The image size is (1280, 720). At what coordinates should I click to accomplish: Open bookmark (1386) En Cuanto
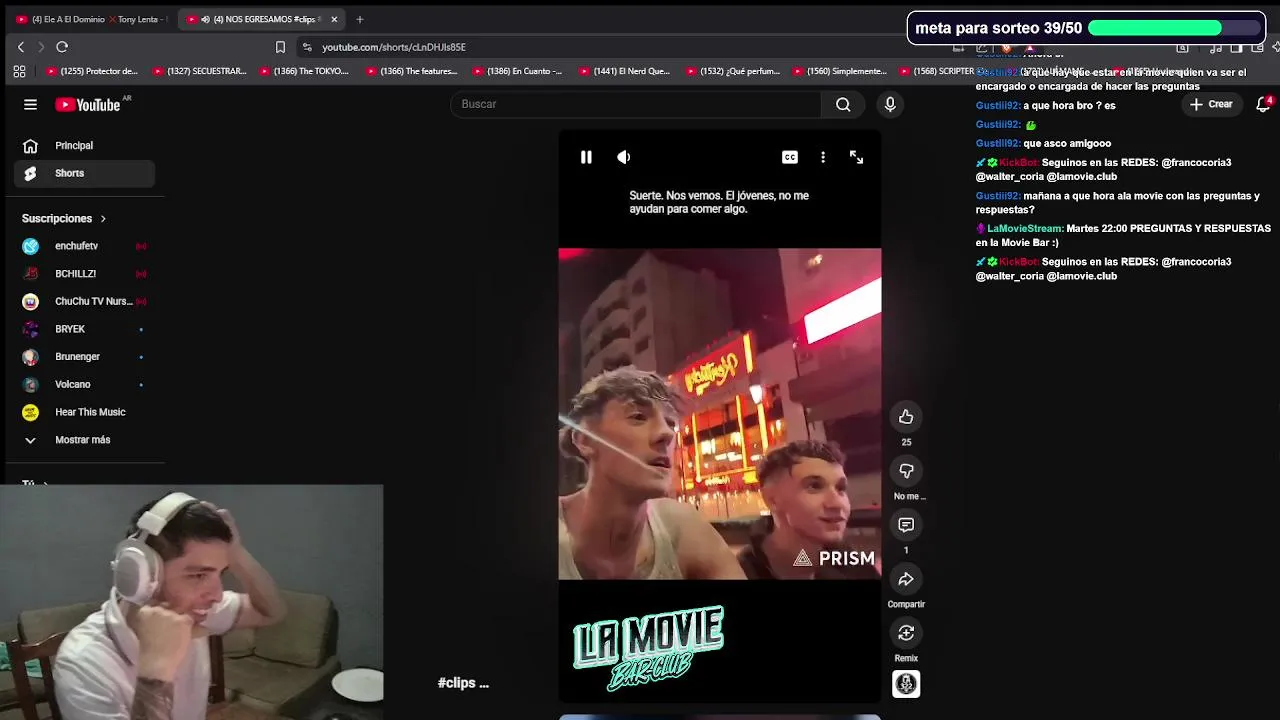pos(518,71)
